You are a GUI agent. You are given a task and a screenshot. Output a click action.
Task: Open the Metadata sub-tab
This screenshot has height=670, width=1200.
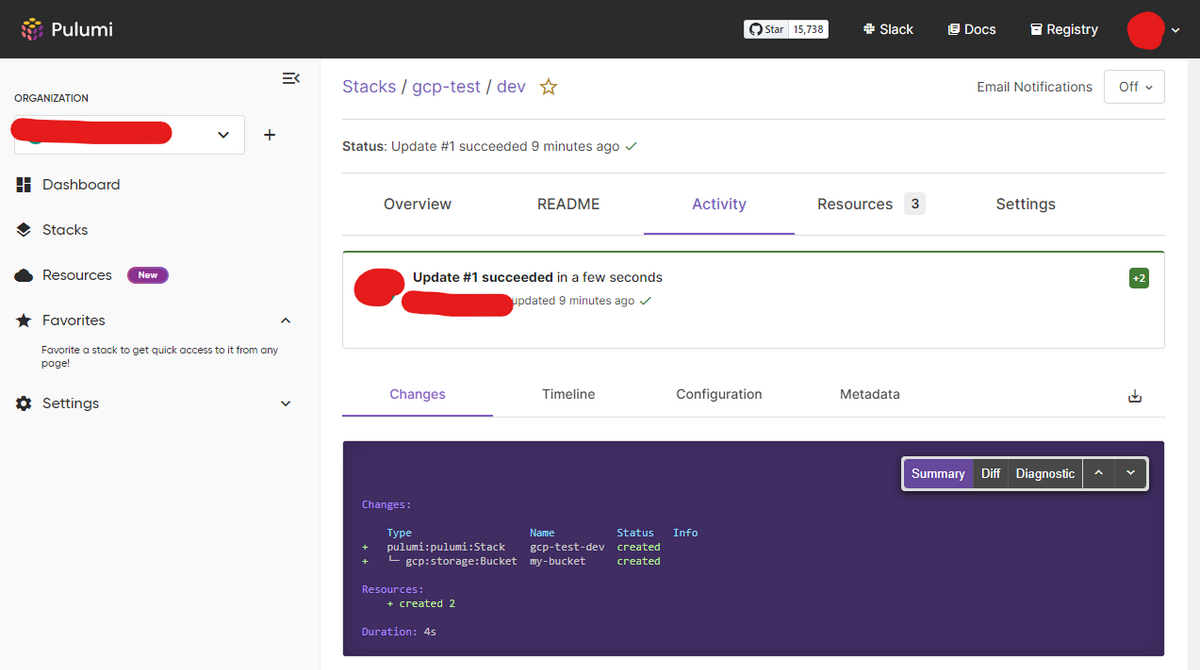pos(870,394)
